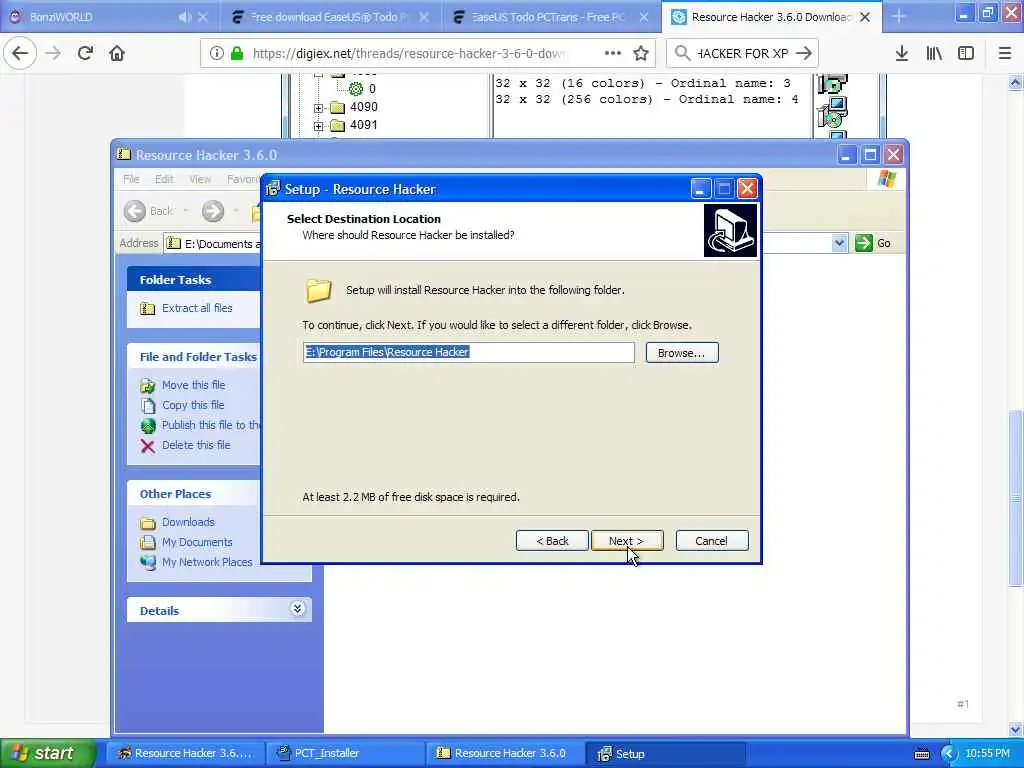
Task: Click the search magnifier icon
Action: [x=682, y=54]
